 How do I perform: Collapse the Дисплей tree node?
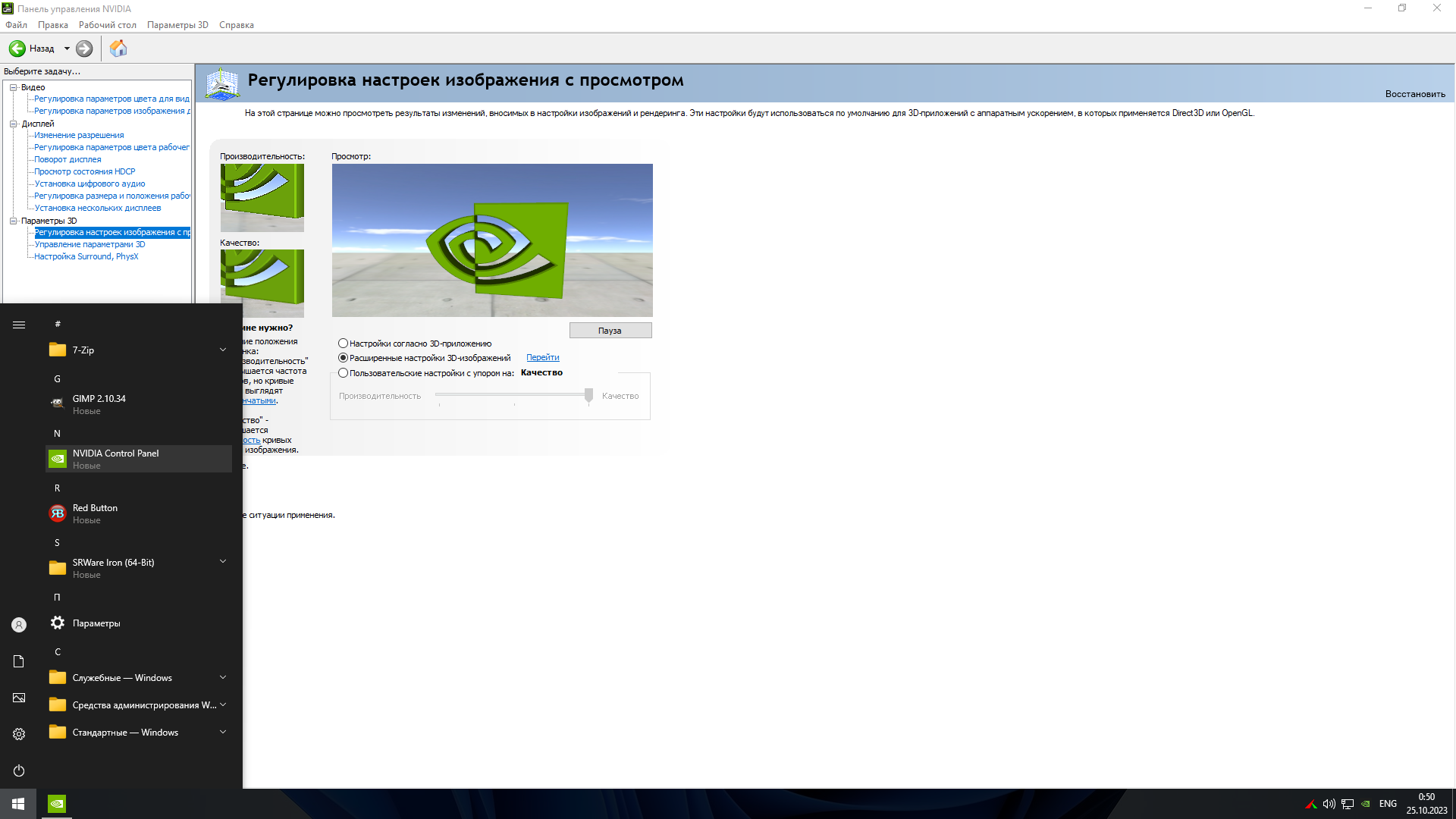[13, 124]
